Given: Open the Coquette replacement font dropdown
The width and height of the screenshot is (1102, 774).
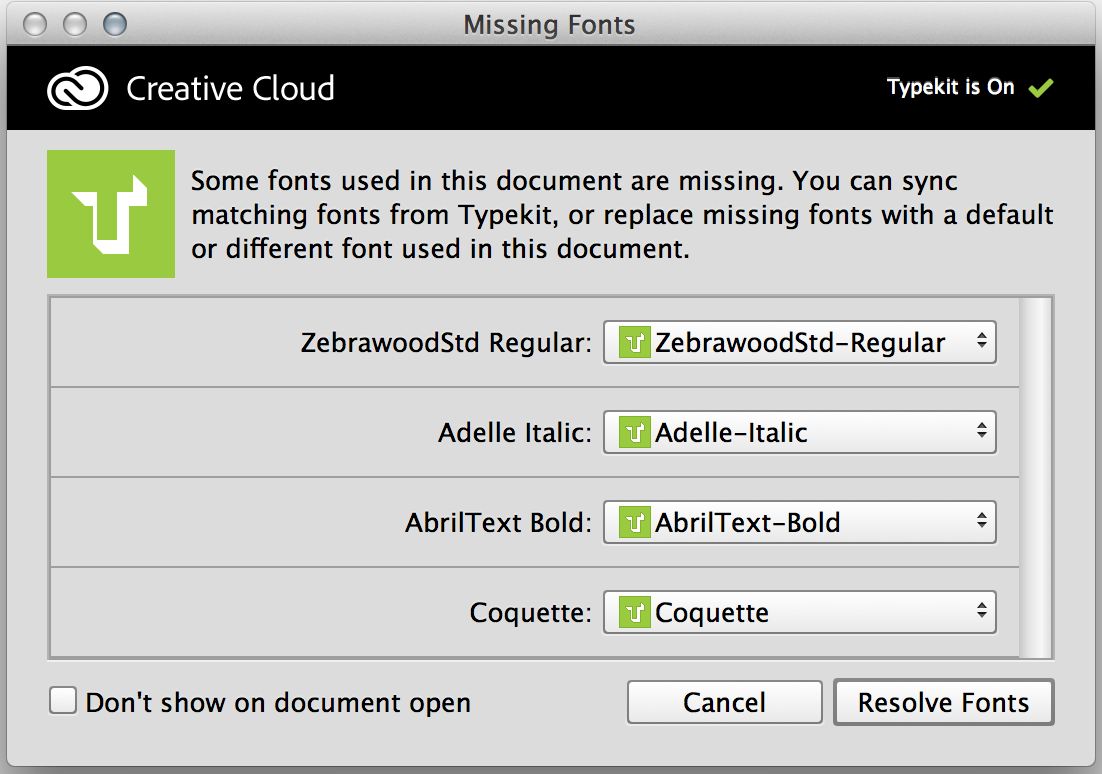Looking at the screenshot, I should (x=800, y=611).
